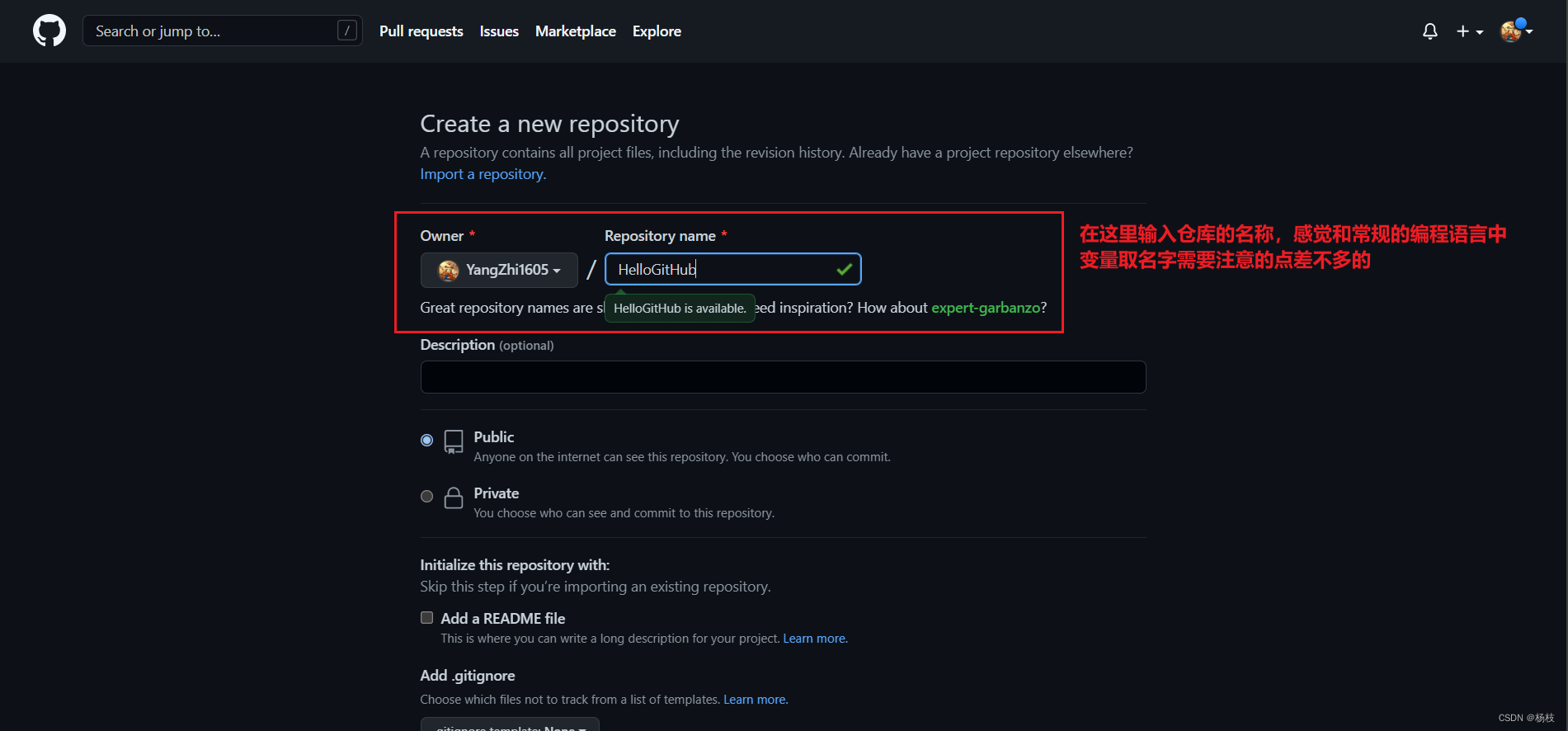
Task: Click the slash shortcut icon in search
Action: [347, 31]
